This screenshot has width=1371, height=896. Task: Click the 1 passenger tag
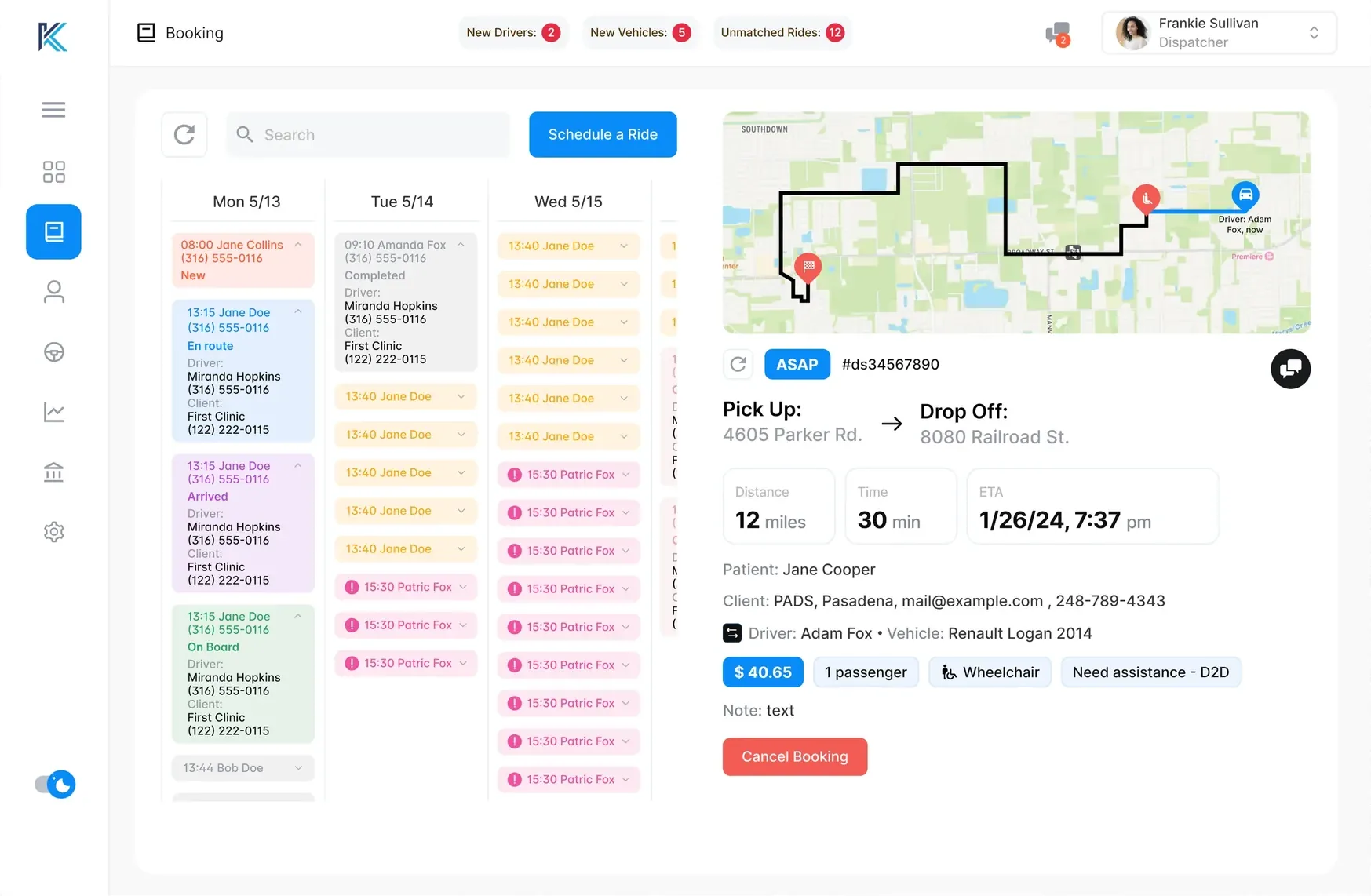(x=866, y=672)
